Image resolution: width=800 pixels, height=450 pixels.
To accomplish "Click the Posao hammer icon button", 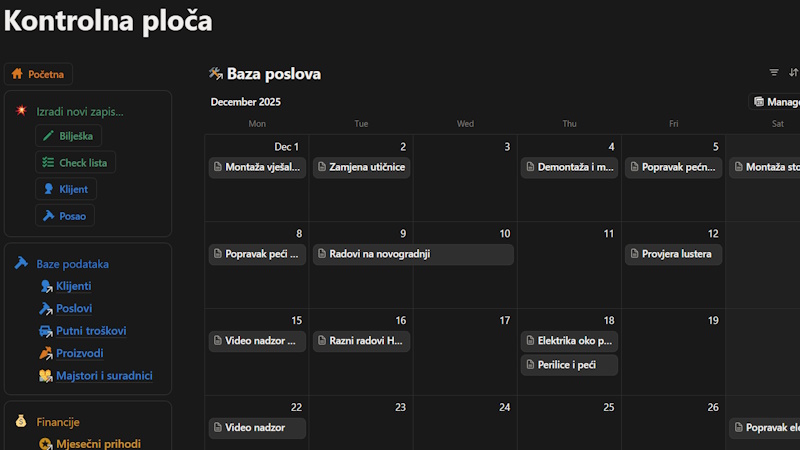I will pyautogui.click(x=48, y=215).
